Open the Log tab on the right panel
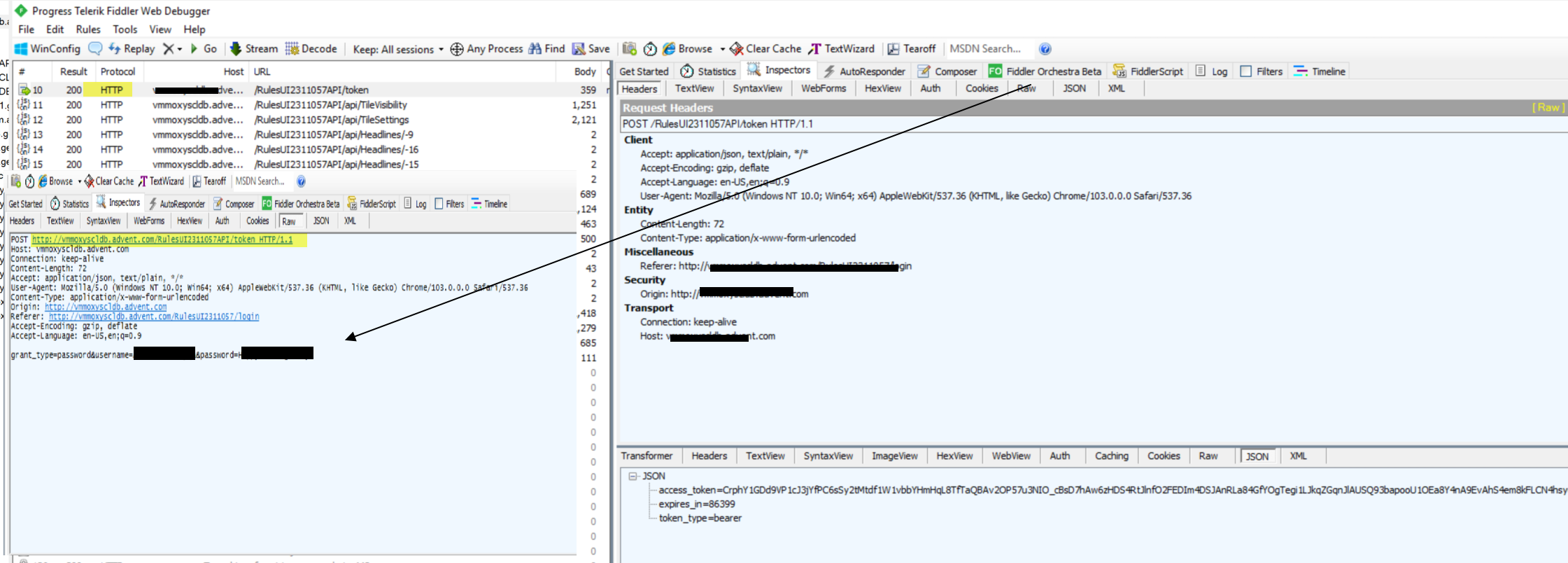The image size is (1568, 563). [1211, 71]
